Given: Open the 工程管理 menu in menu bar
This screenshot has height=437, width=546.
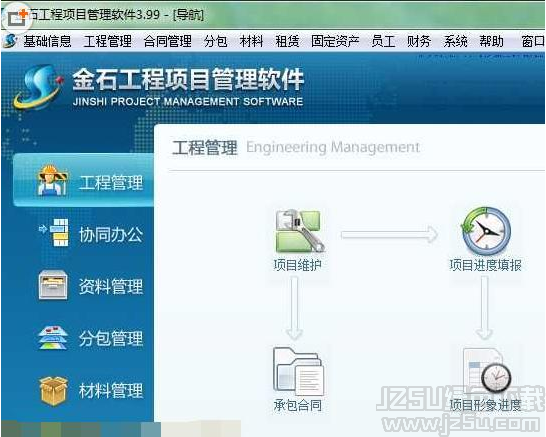Looking at the screenshot, I should click(x=108, y=41).
